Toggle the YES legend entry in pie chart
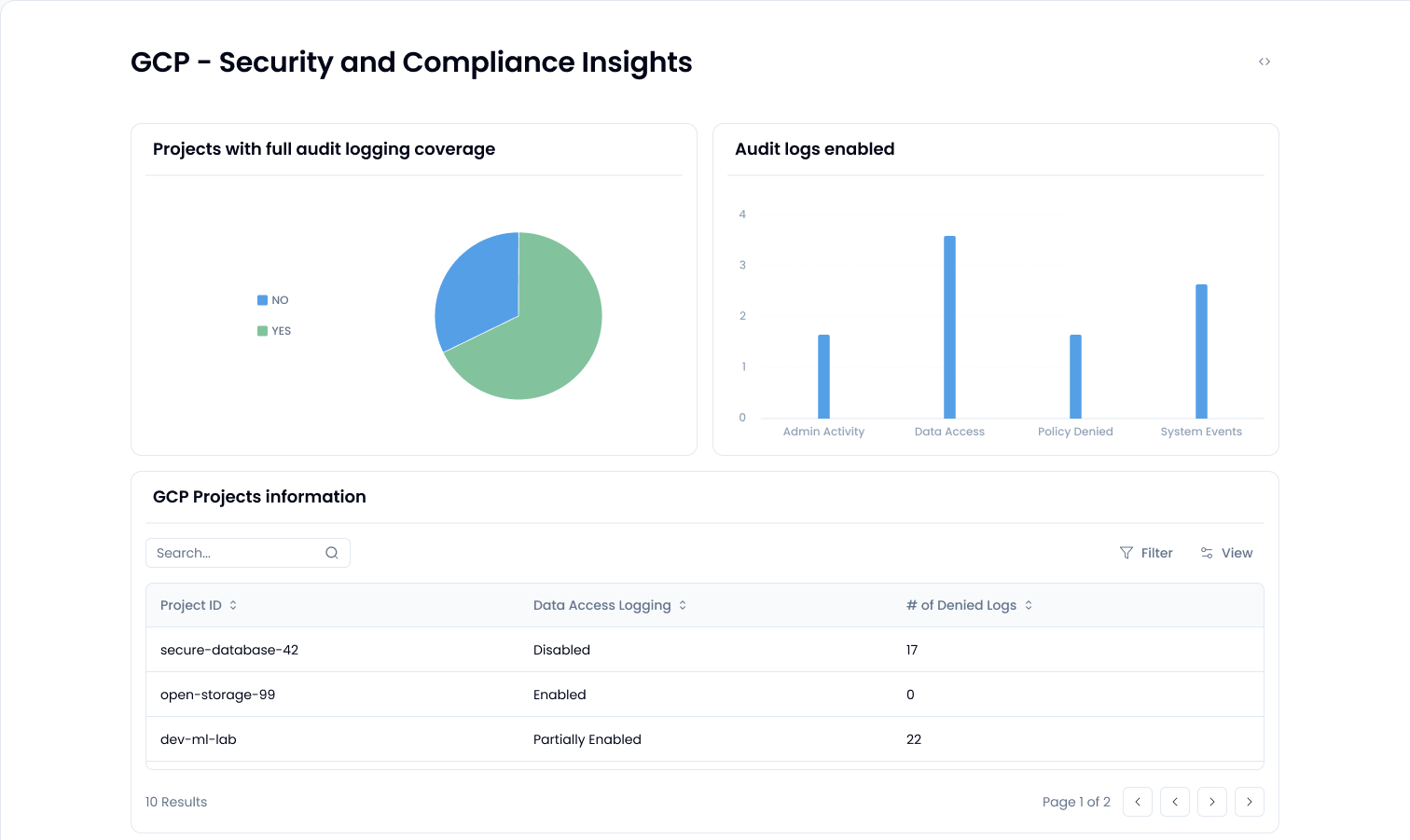The height and width of the screenshot is (840, 1410). point(274,331)
